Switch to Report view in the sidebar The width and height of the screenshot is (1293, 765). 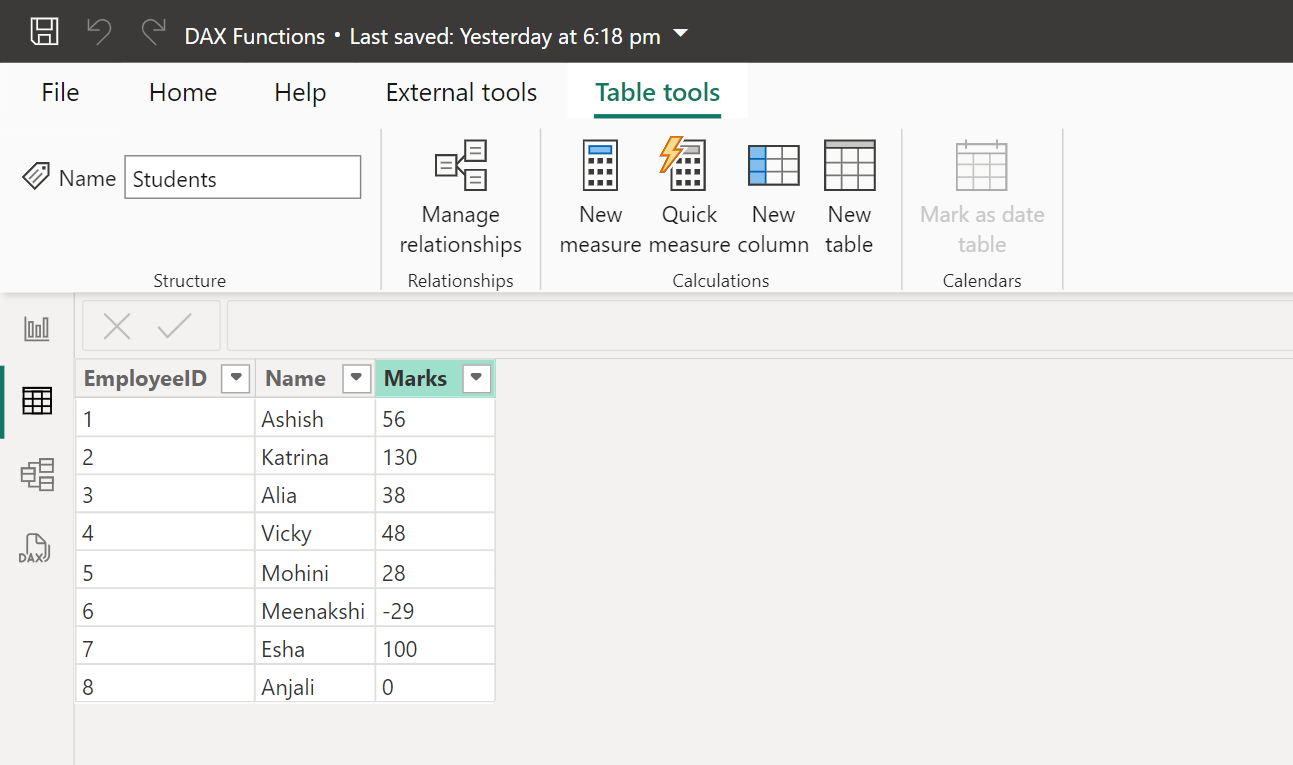pyautogui.click(x=36, y=328)
